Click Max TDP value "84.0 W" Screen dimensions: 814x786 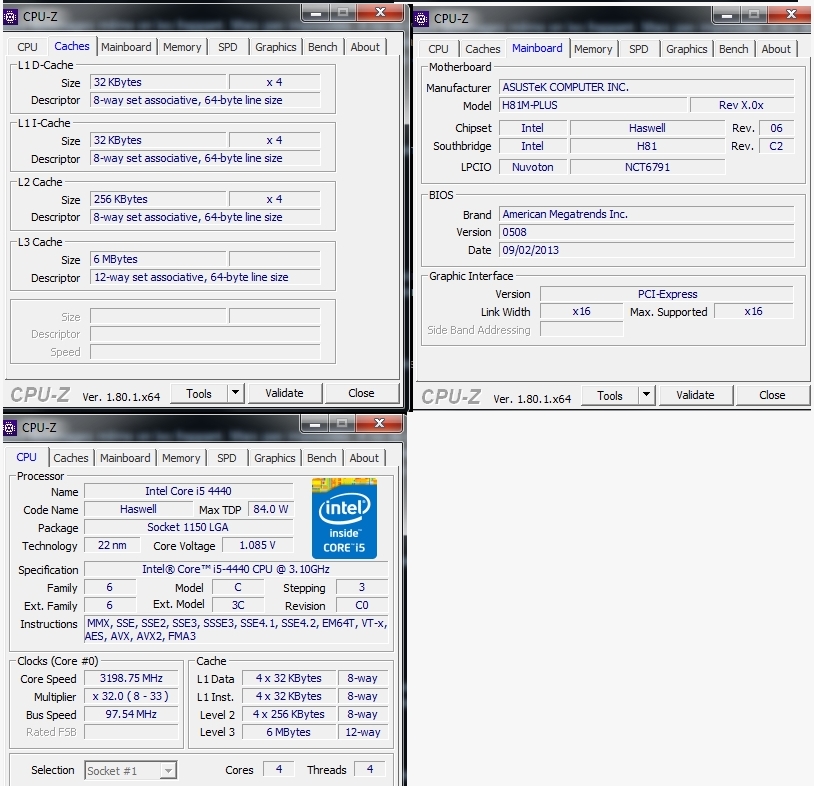pos(270,509)
